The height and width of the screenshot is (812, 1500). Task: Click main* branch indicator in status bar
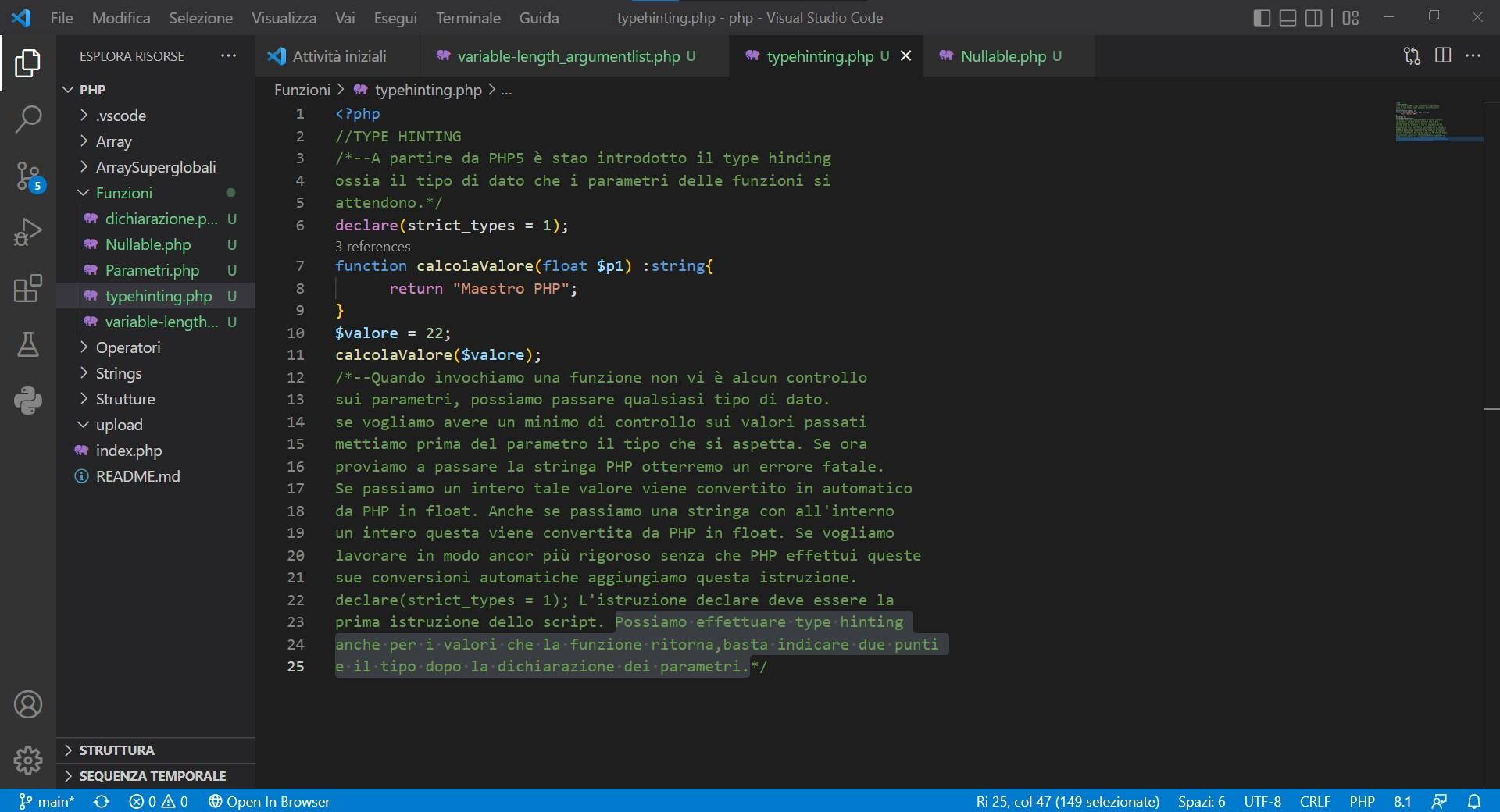(47, 801)
